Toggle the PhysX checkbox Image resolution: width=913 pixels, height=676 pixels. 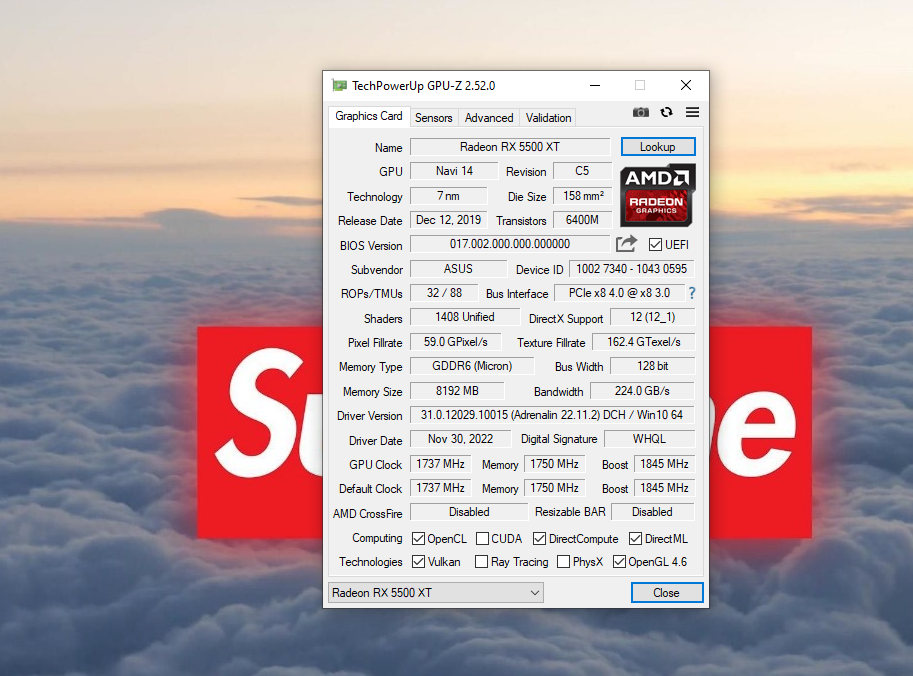(563, 562)
